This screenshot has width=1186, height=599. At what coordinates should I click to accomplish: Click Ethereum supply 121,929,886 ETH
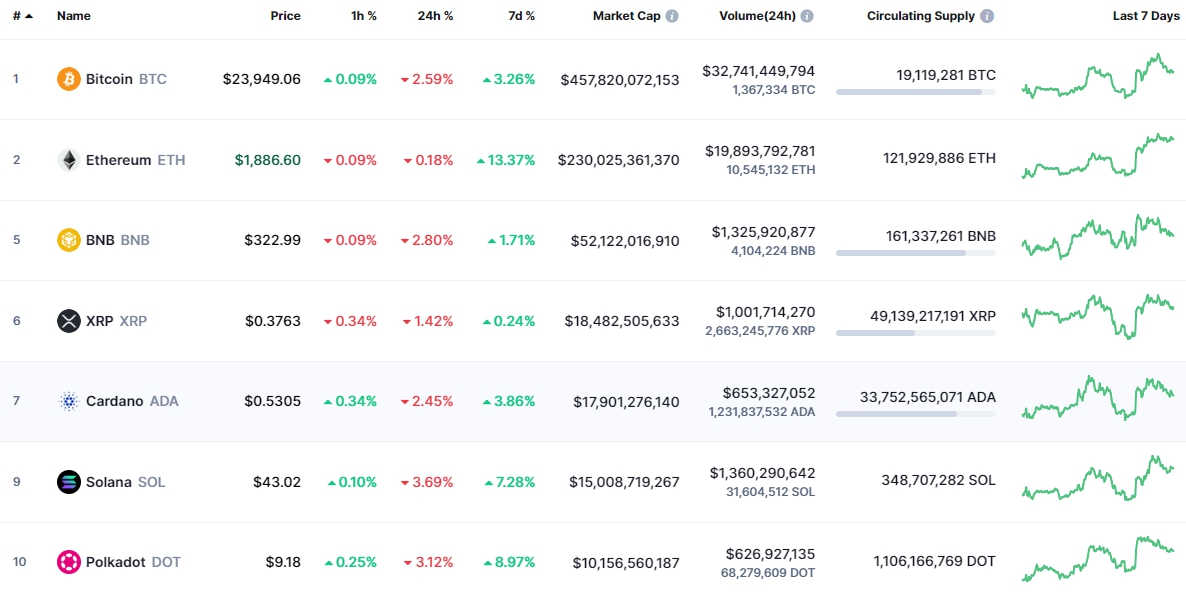[939, 158]
